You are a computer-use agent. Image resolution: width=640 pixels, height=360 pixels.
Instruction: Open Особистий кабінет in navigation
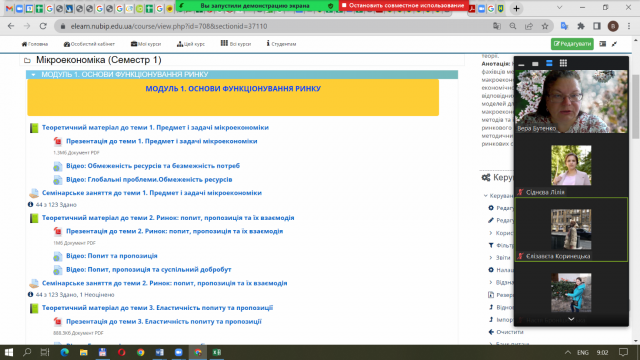tap(89, 44)
